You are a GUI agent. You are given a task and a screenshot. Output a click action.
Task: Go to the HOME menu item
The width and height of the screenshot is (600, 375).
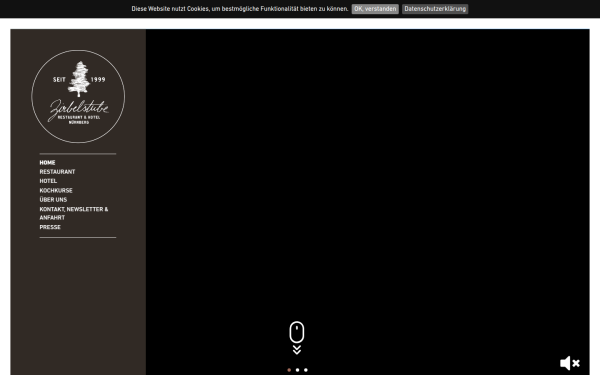click(47, 163)
